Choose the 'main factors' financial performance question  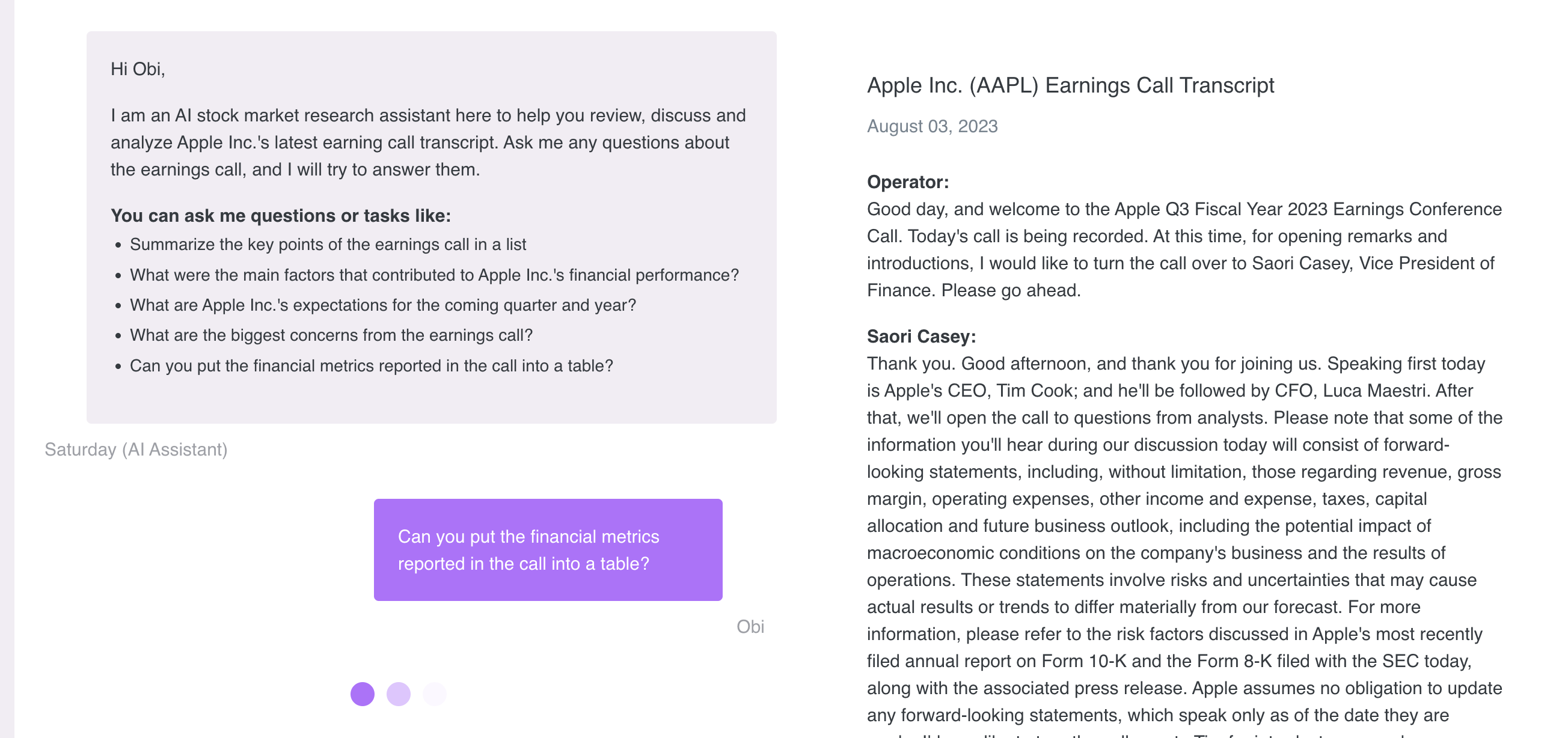433,275
